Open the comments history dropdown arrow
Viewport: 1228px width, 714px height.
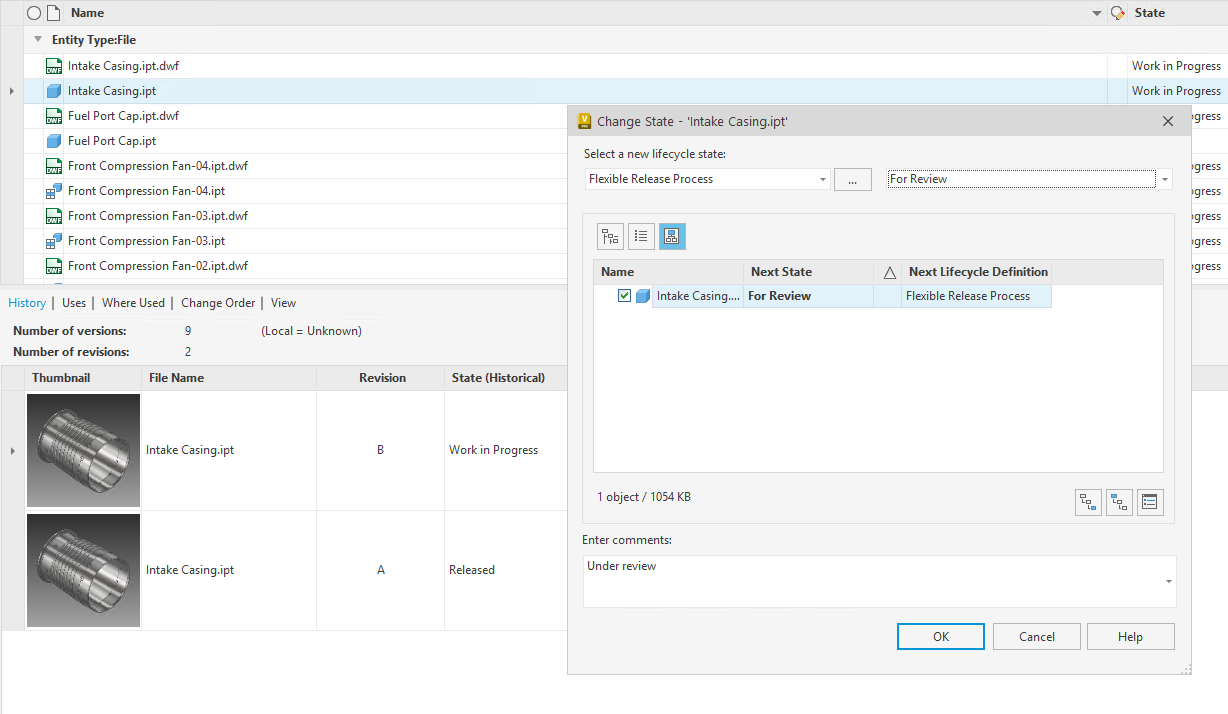1166,580
